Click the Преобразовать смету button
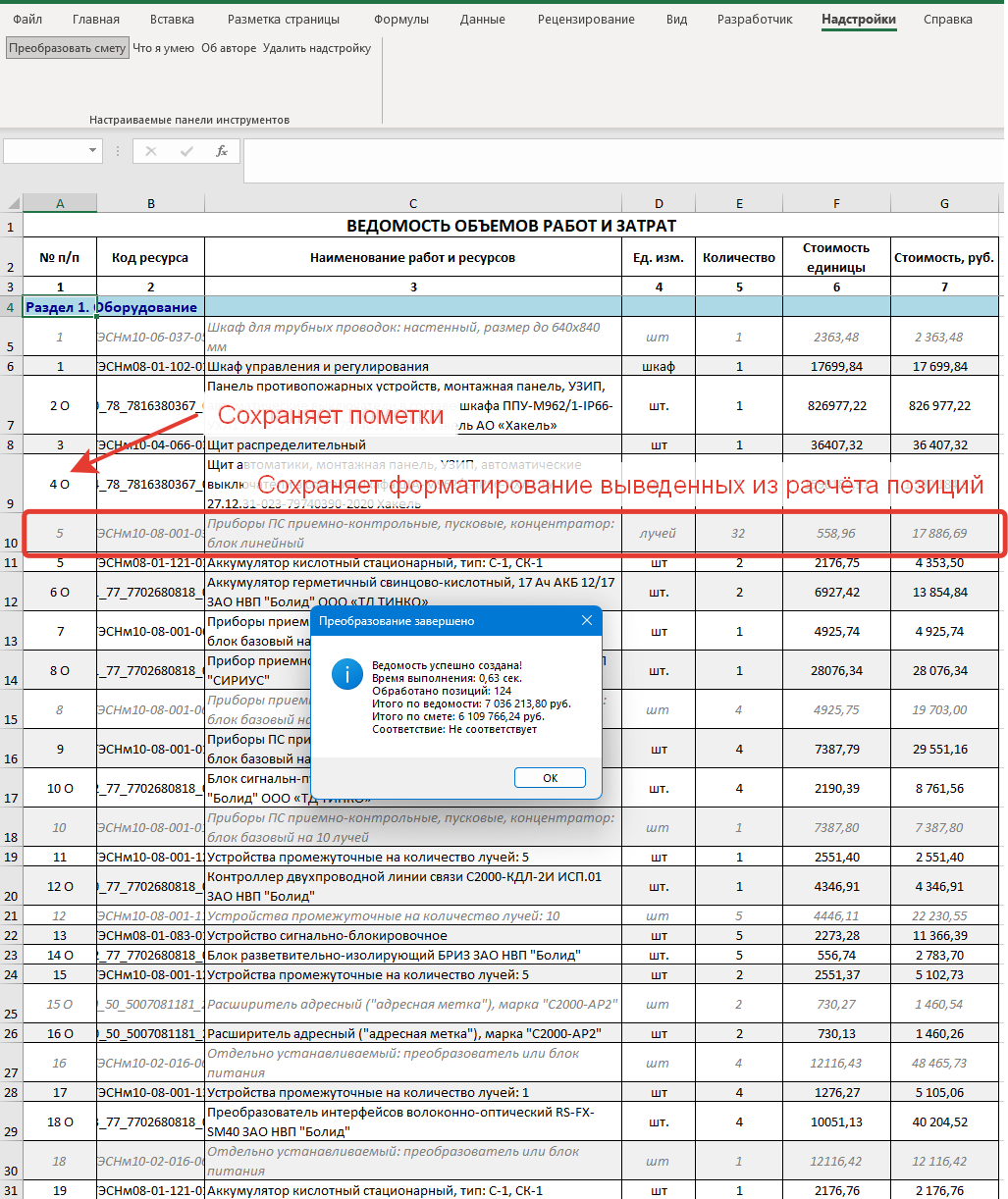1008x1199 pixels. coord(68,48)
